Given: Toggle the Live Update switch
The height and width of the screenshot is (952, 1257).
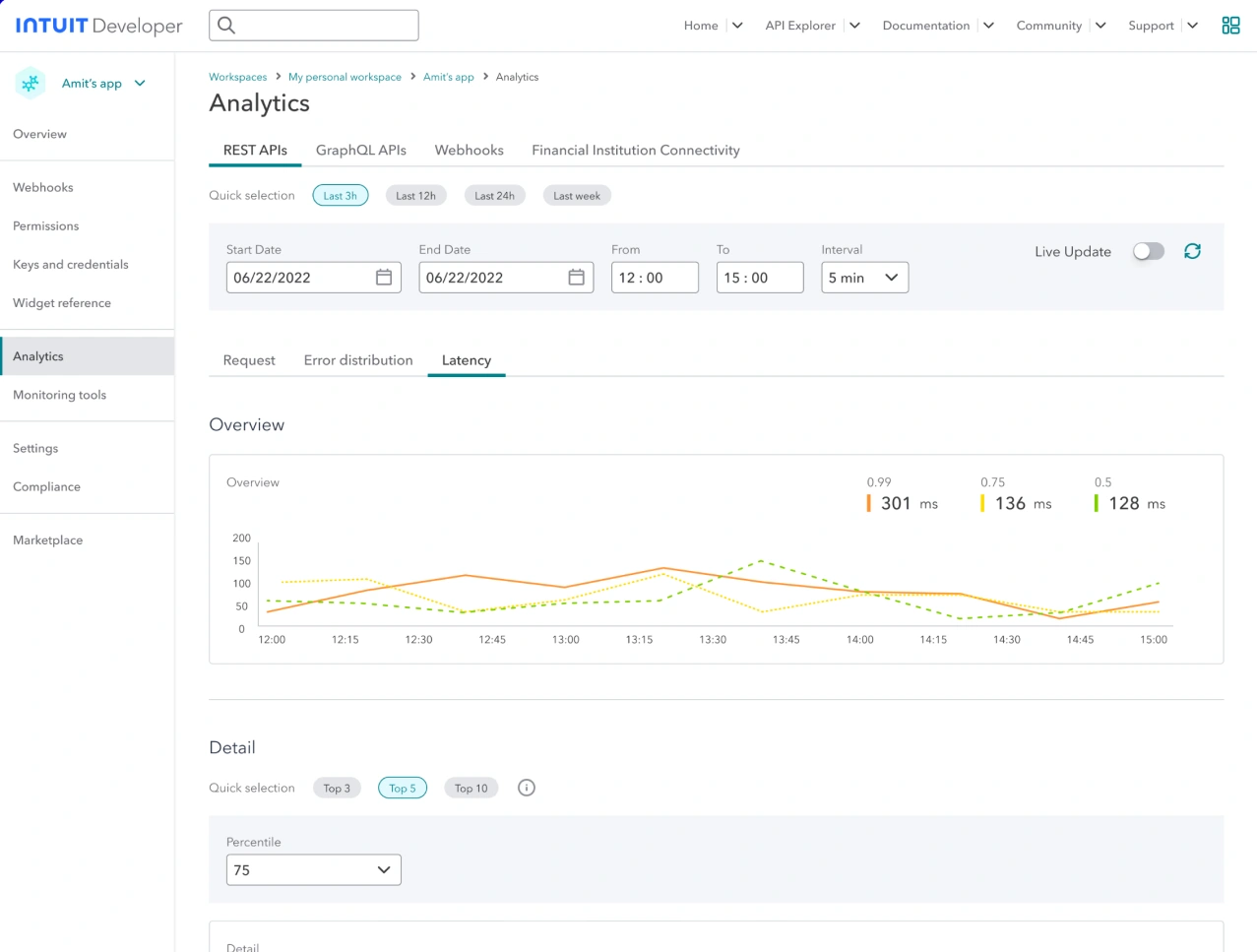Looking at the screenshot, I should [x=1149, y=251].
